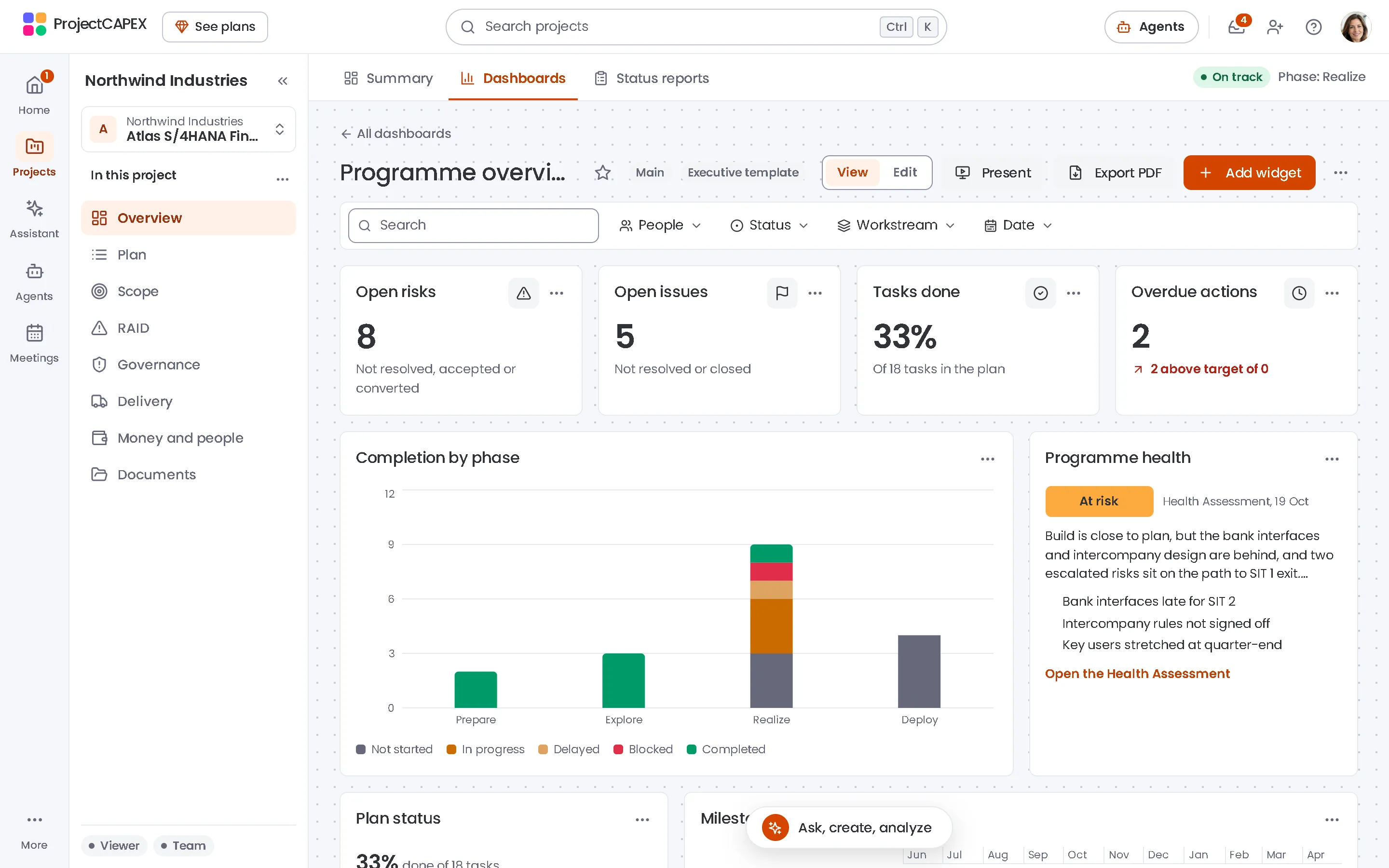Open the Health Assessment link

tap(1137, 673)
